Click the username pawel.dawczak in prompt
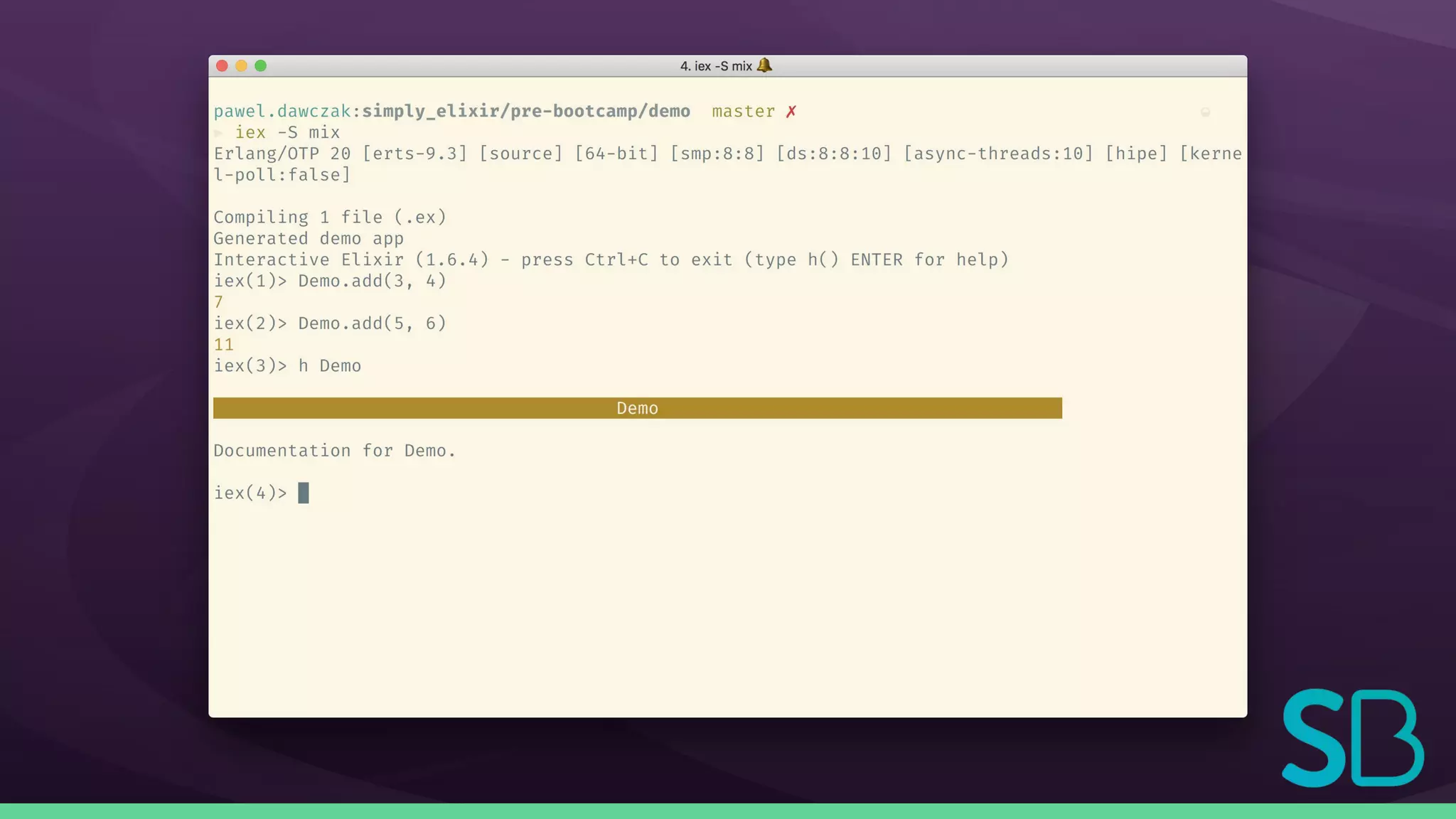 282,112
